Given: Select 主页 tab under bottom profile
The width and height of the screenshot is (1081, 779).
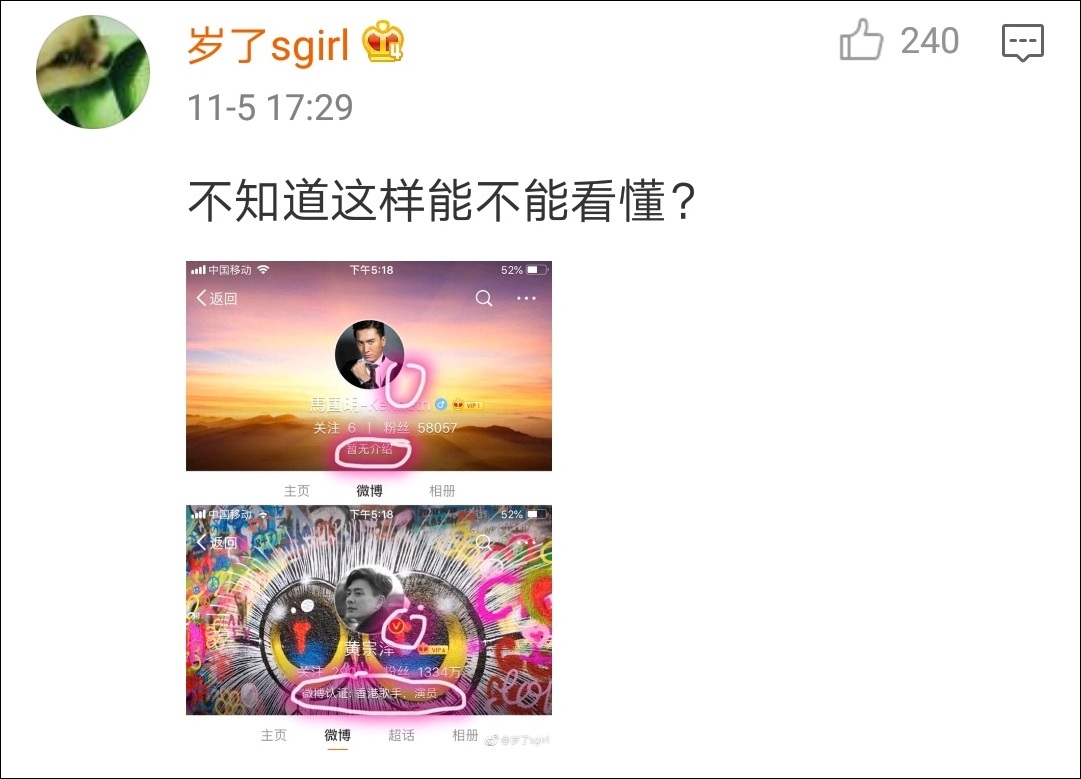Looking at the screenshot, I should click(274, 736).
